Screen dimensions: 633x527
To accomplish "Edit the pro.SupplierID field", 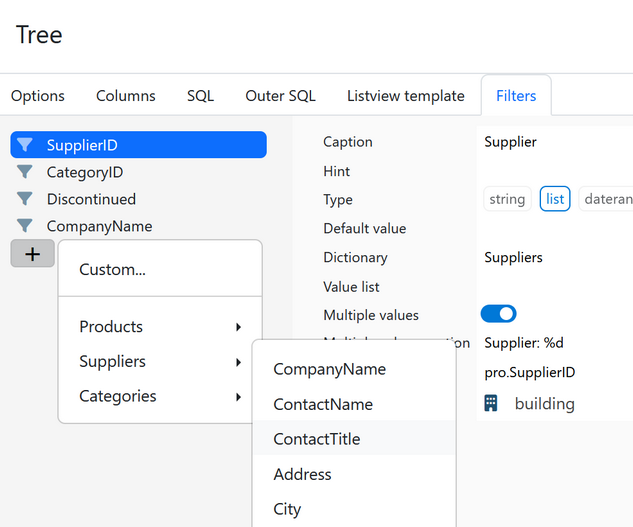I will (555, 372).
